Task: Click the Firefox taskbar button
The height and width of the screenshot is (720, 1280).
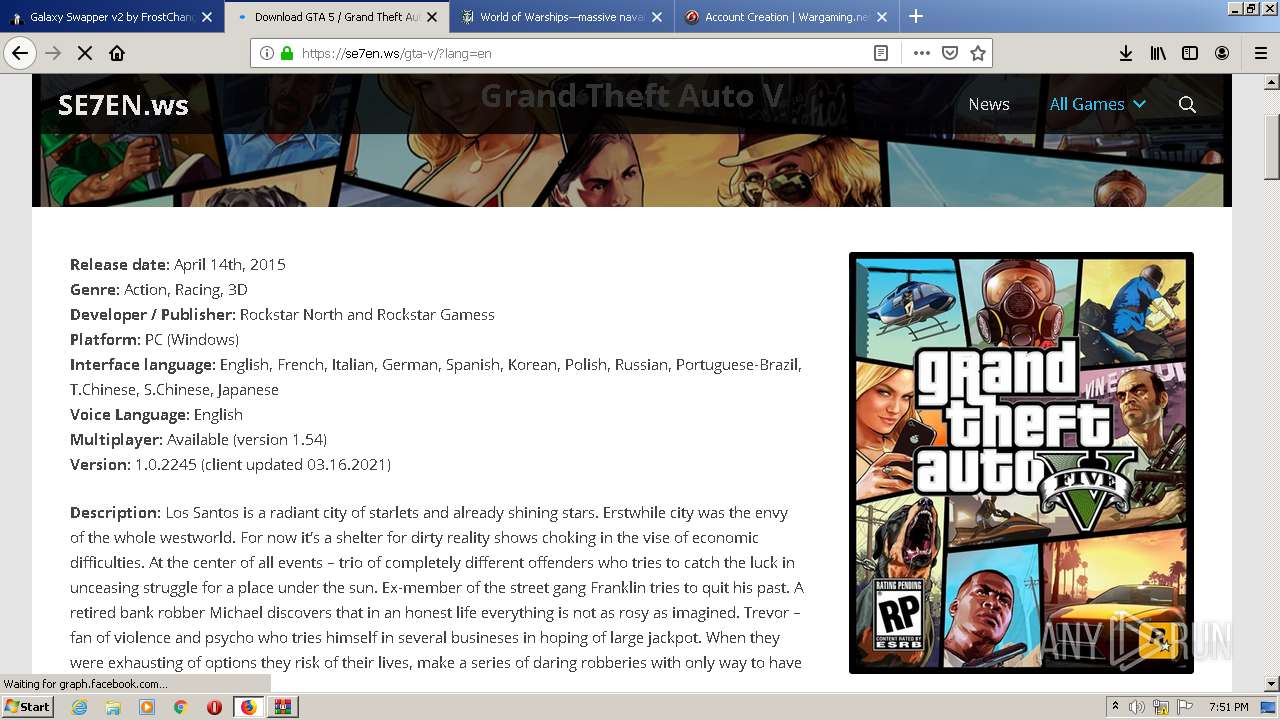Action: coord(248,707)
